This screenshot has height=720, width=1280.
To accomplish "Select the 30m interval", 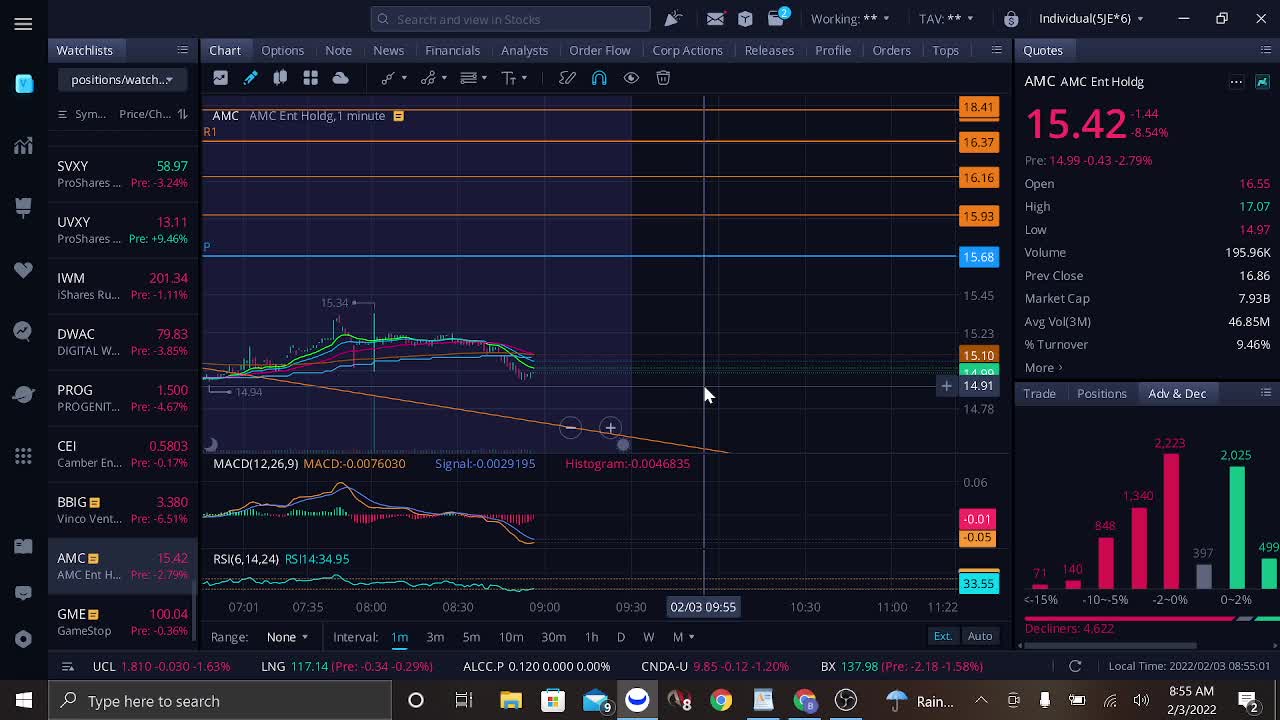I will pos(553,637).
